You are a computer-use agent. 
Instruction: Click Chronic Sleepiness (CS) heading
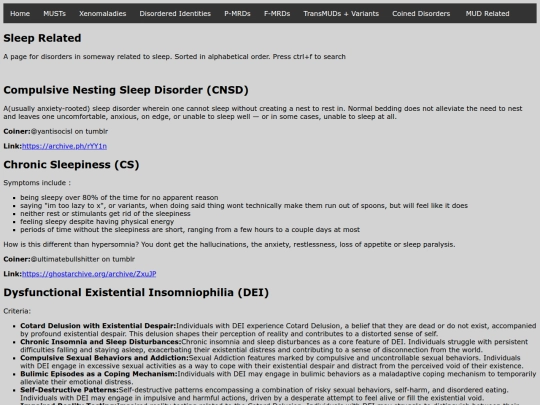(x=71, y=165)
